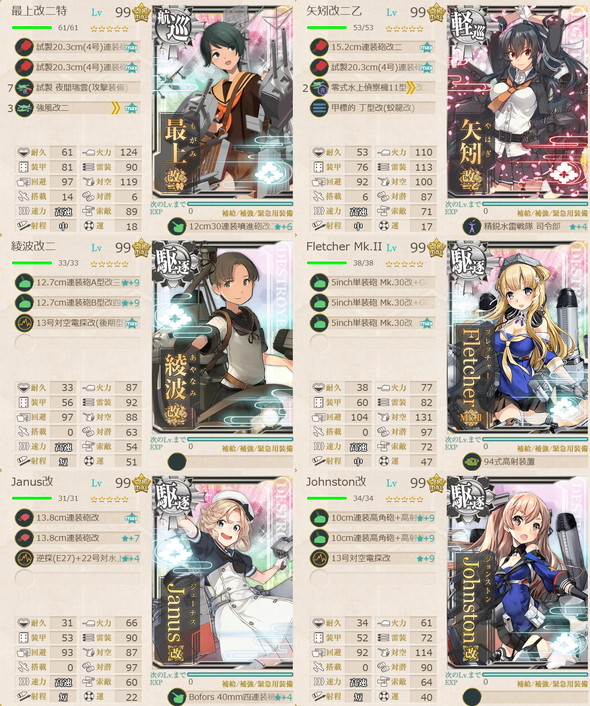
Task: Select the 甲標的 丁型改 midget submarine icon
Action: [x=319, y=108]
